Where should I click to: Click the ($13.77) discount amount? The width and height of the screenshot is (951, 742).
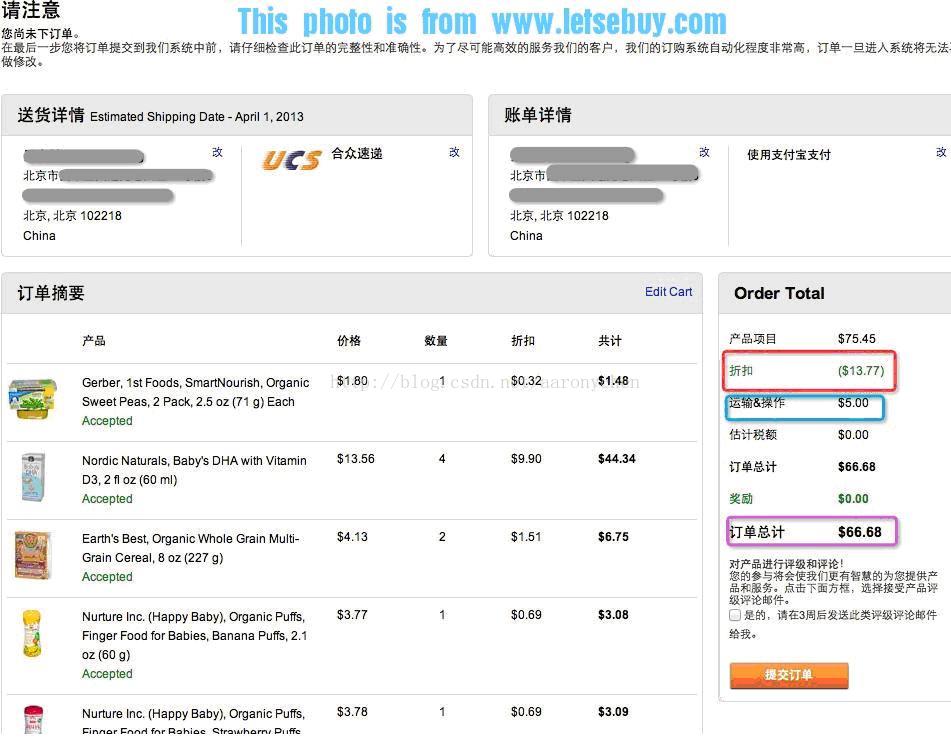(861, 371)
